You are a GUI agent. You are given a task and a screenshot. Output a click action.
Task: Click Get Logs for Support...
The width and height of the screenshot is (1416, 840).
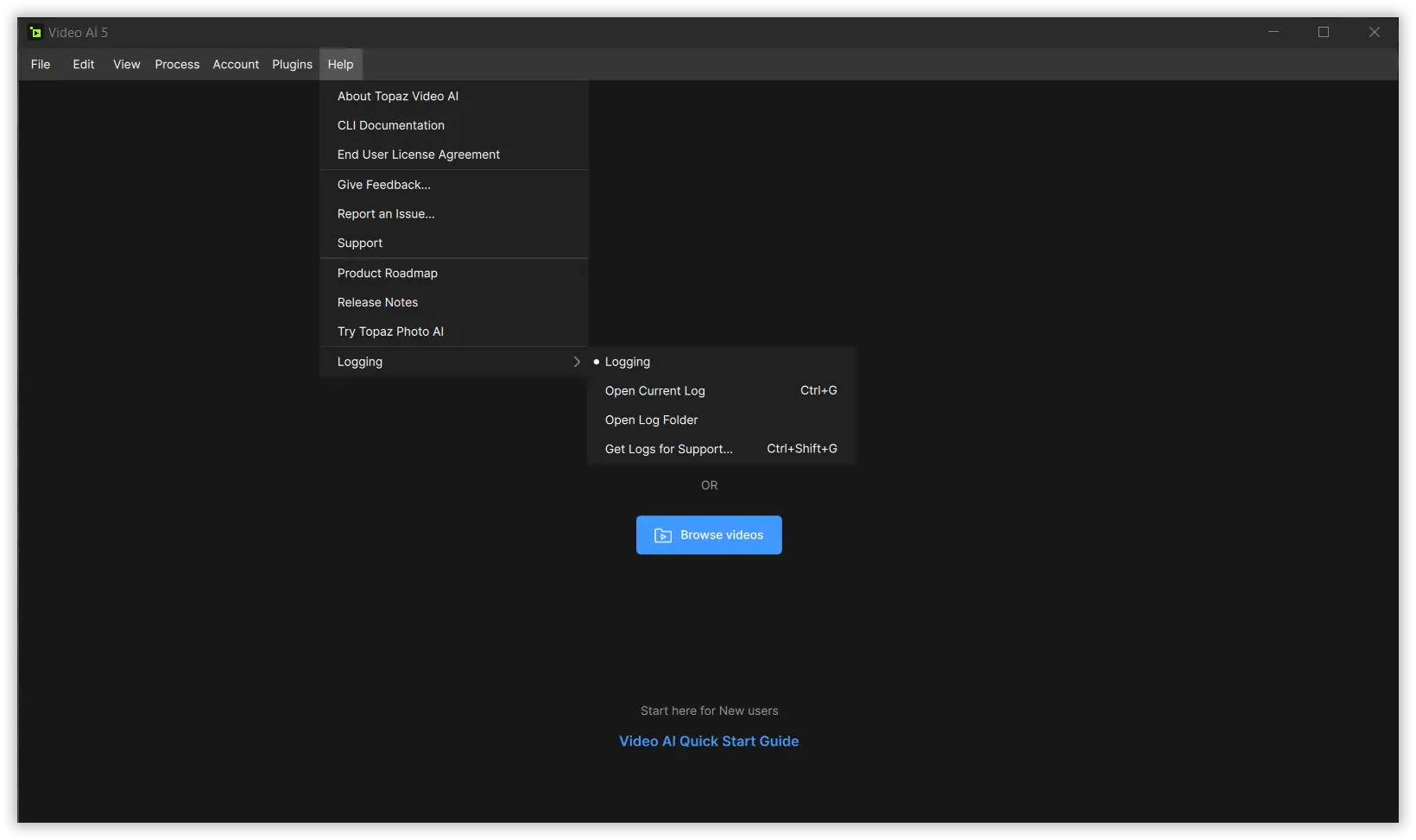click(x=722, y=449)
